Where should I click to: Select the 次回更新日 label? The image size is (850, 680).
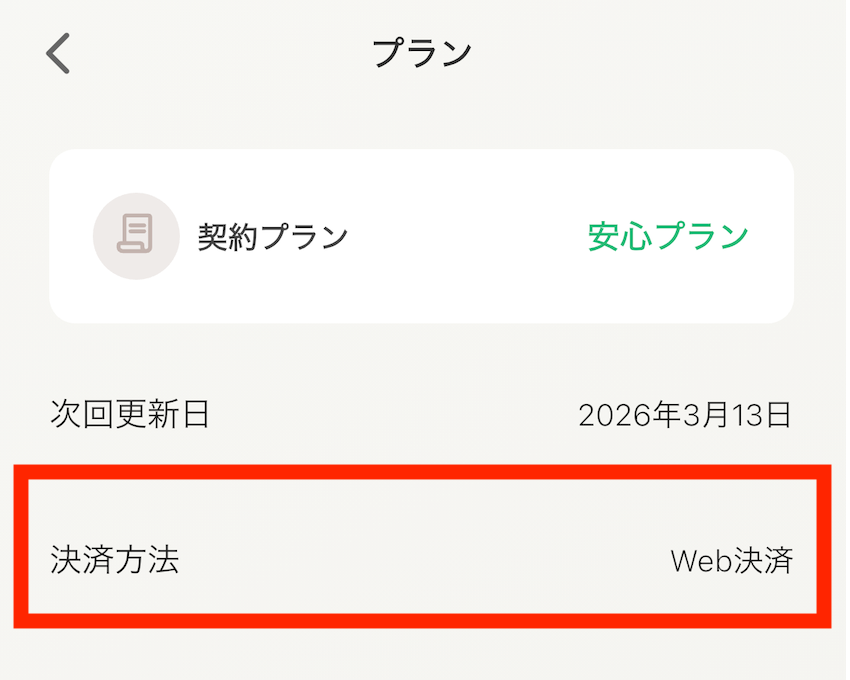(130, 413)
